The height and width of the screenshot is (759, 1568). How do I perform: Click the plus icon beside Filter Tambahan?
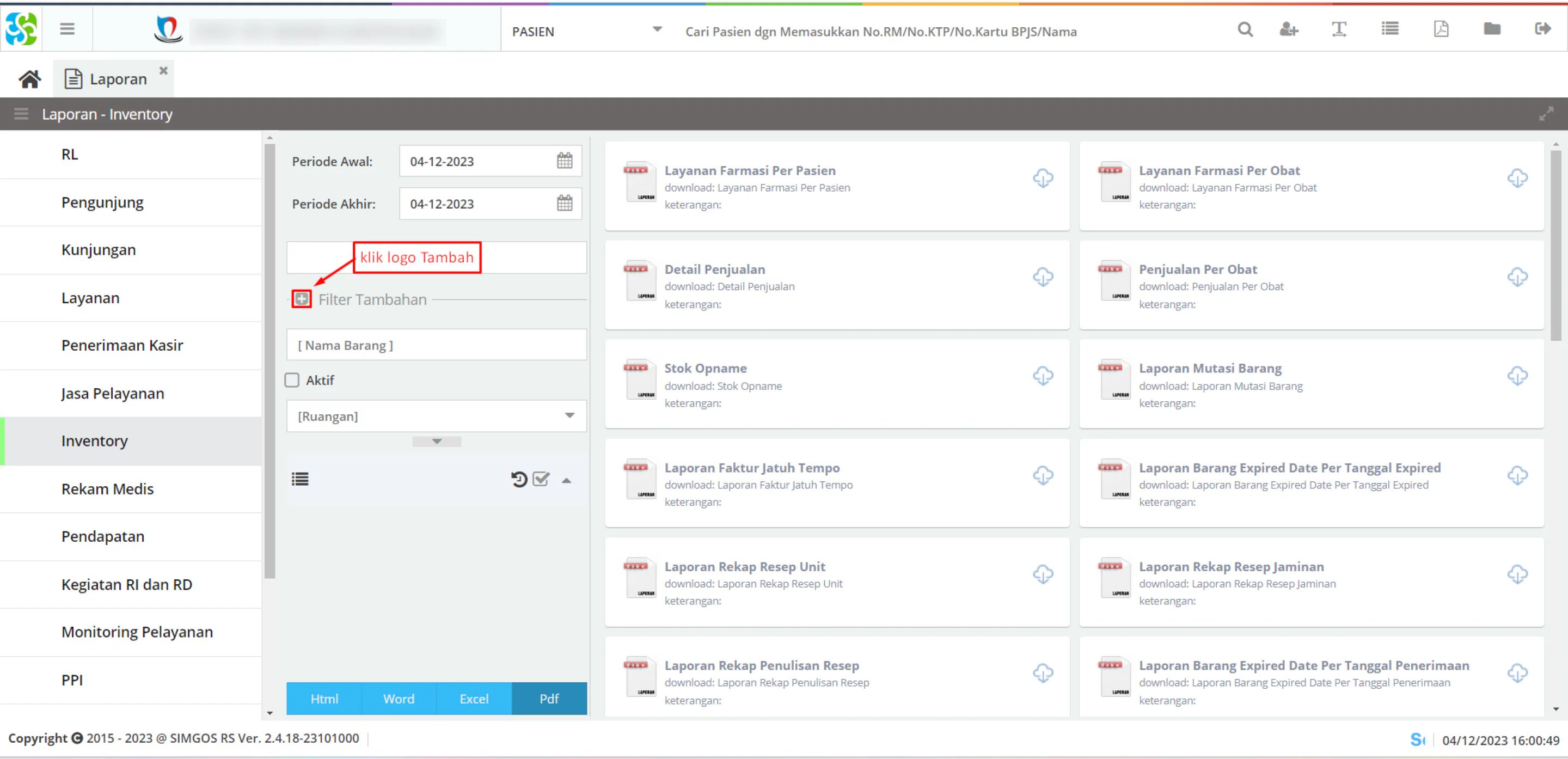[301, 299]
